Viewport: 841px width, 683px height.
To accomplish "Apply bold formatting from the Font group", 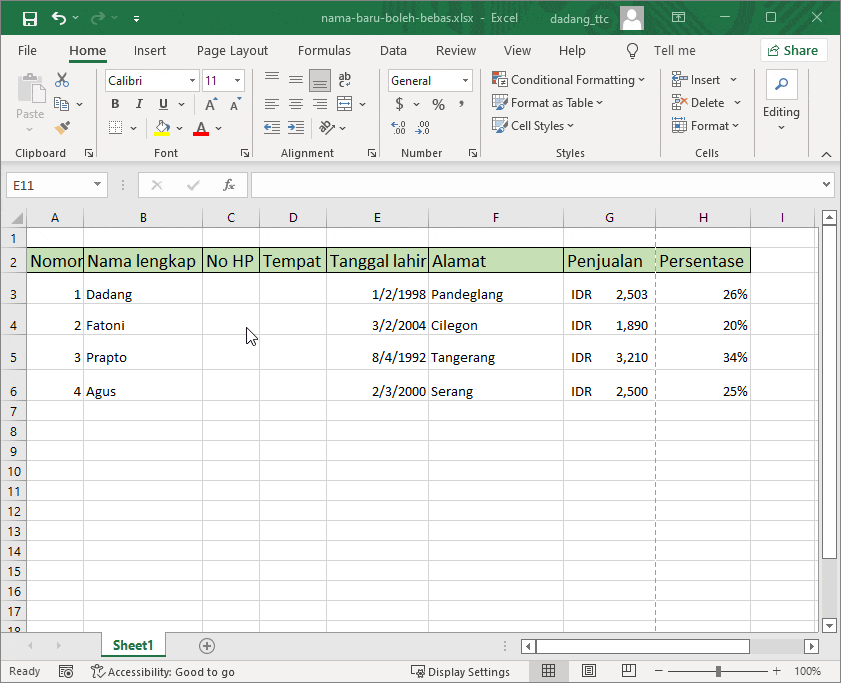I will point(115,103).
